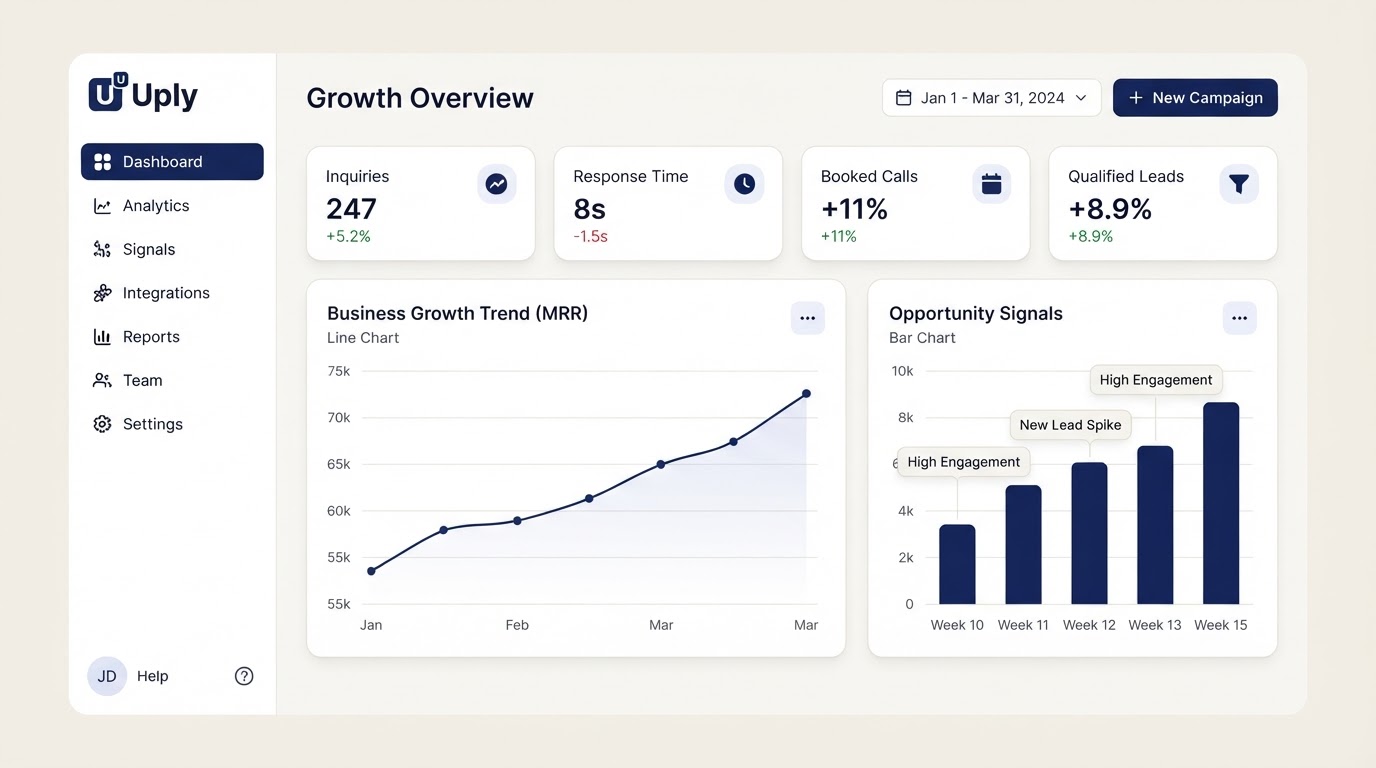Click the Inquiries value 247

(x=351, y=209)
